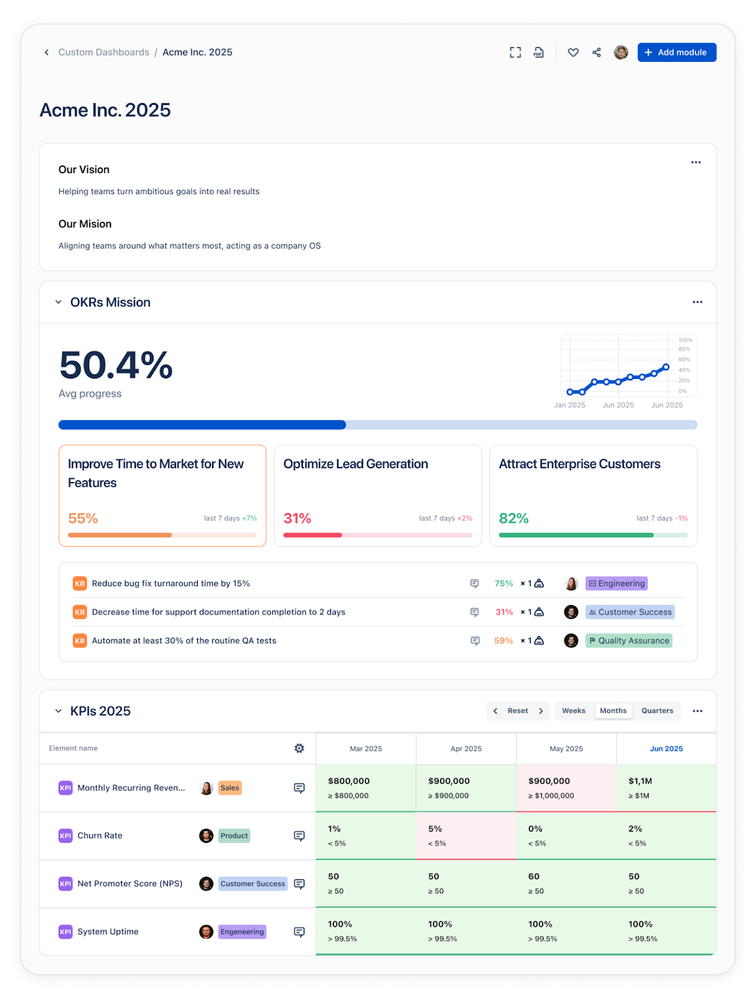Collapse the OKRs Mission section
Image resolution: width=756 pixels, height=999 pixels.
[58, 302]
